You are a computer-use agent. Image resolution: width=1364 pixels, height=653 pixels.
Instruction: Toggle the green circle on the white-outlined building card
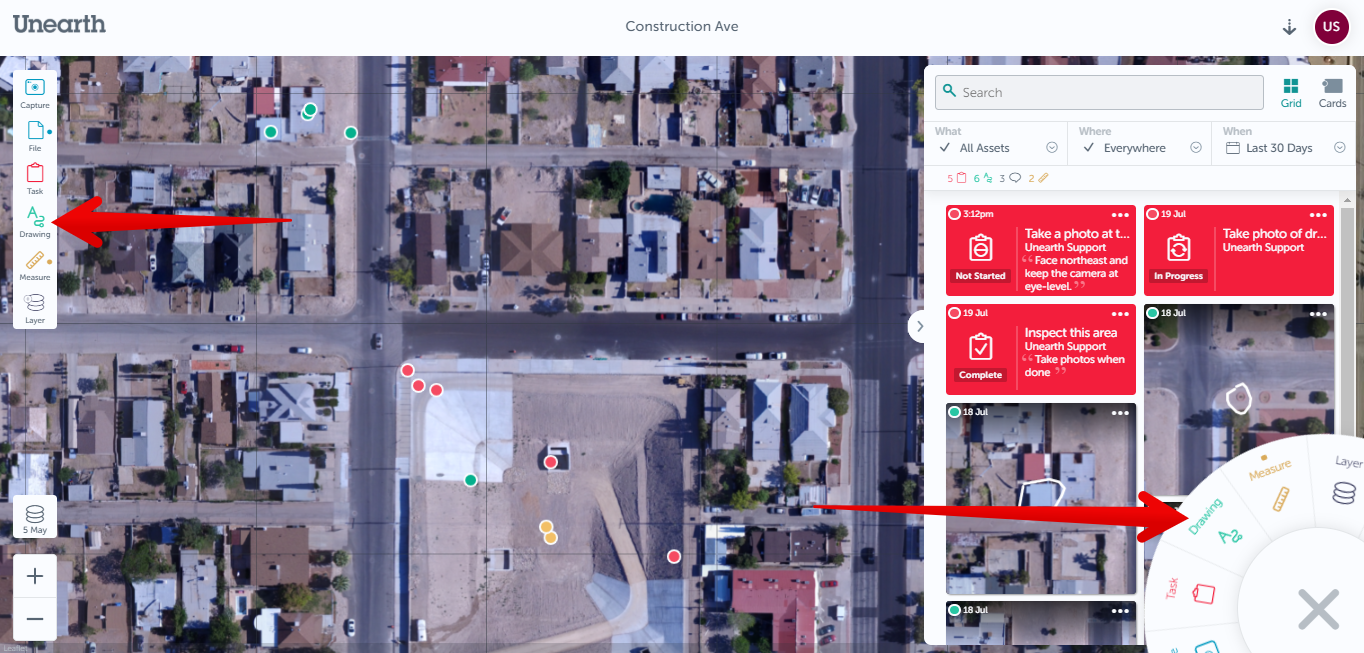[x=954, y=412]
